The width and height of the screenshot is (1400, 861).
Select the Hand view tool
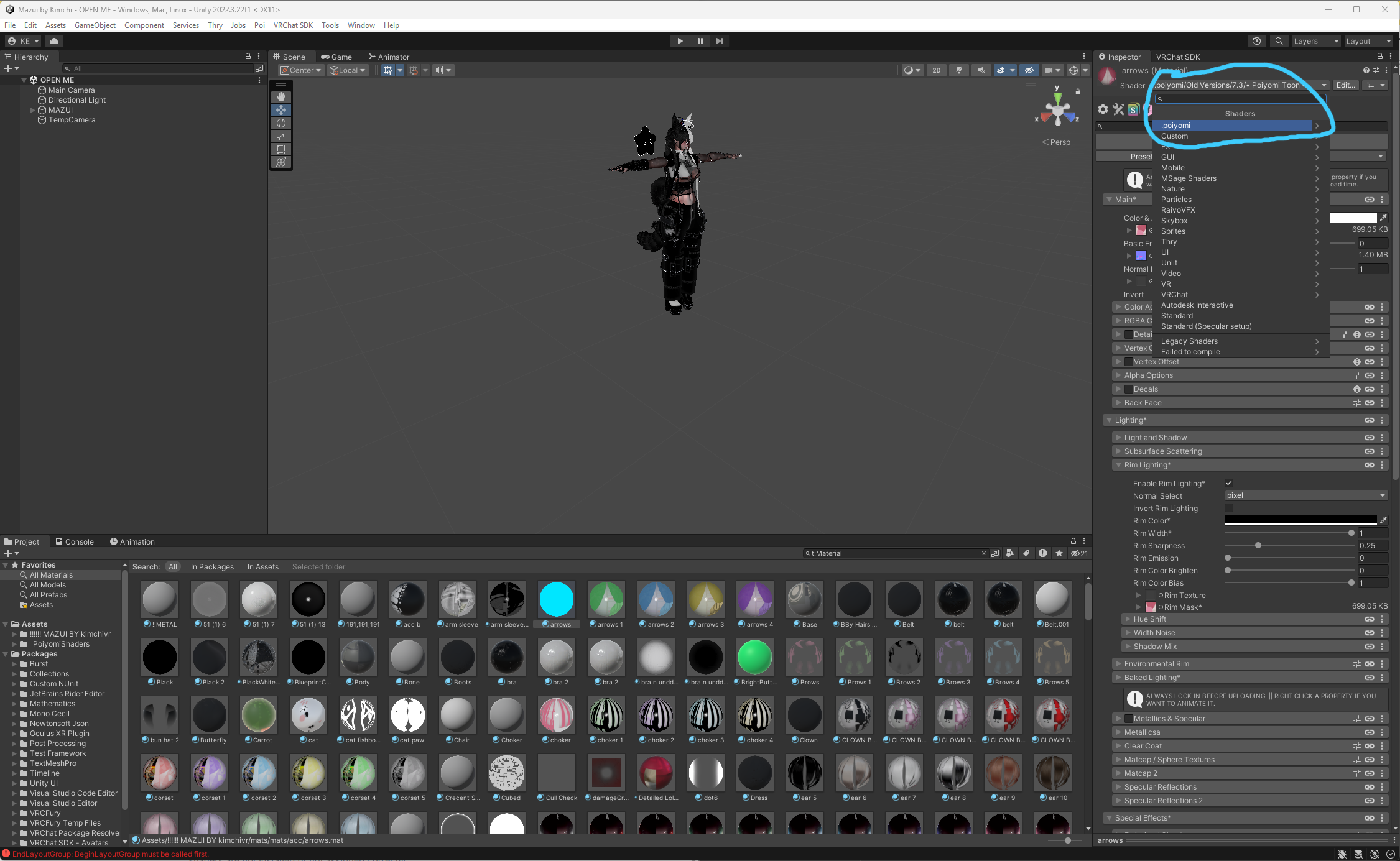pyautogui.click(x=281, y=97)
